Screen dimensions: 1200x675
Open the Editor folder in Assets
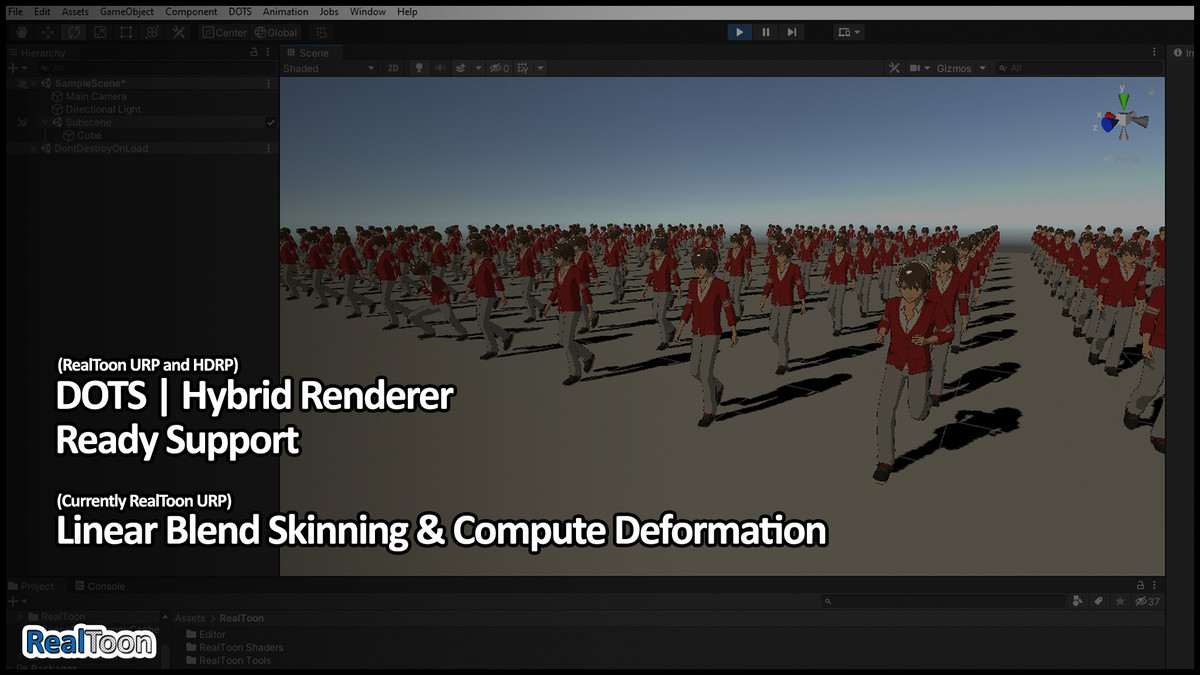[205, 634]
